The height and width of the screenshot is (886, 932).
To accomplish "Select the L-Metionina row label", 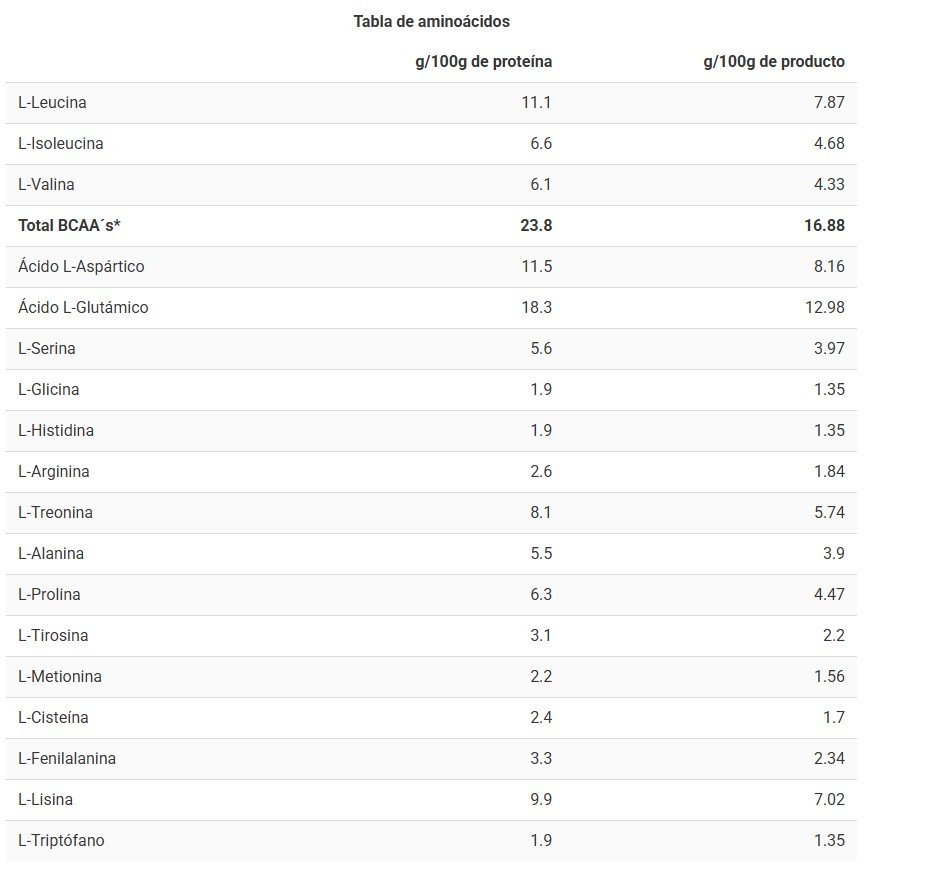I will [x=59, y=677].
